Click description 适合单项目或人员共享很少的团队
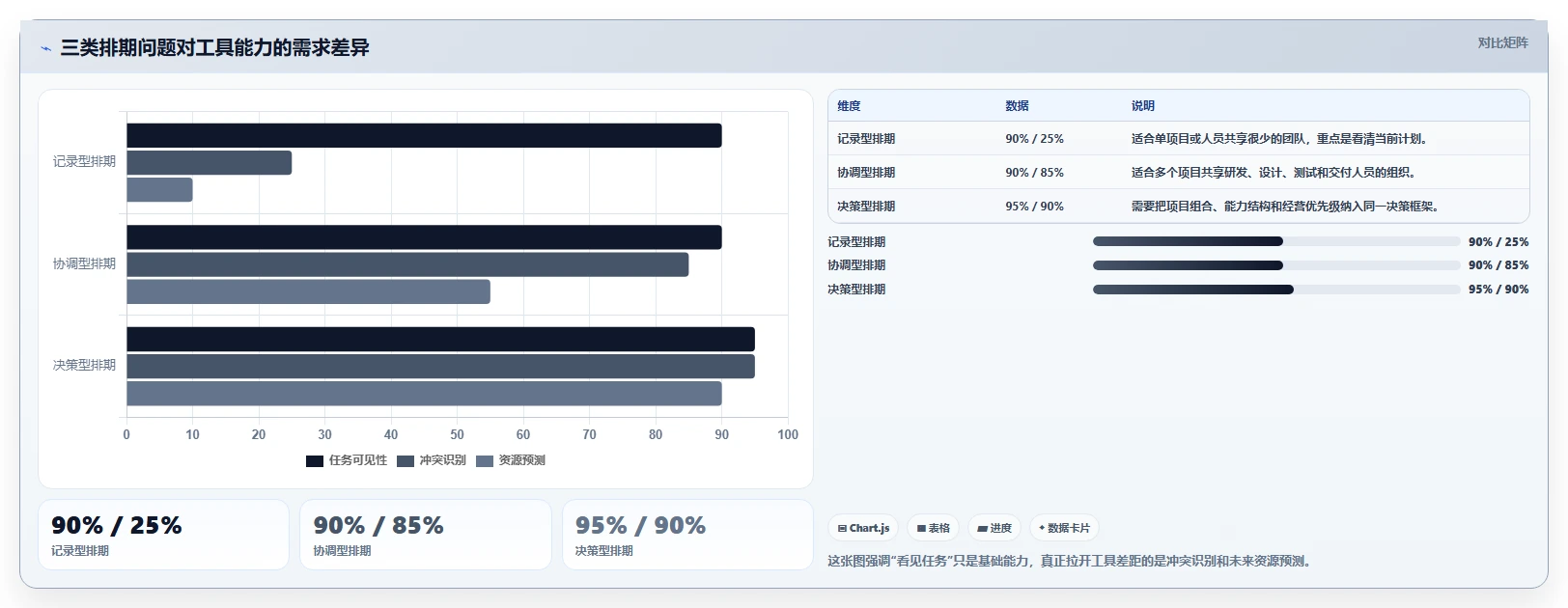The width and height of the screenshot is (1568, 608). pos(1279,139)
